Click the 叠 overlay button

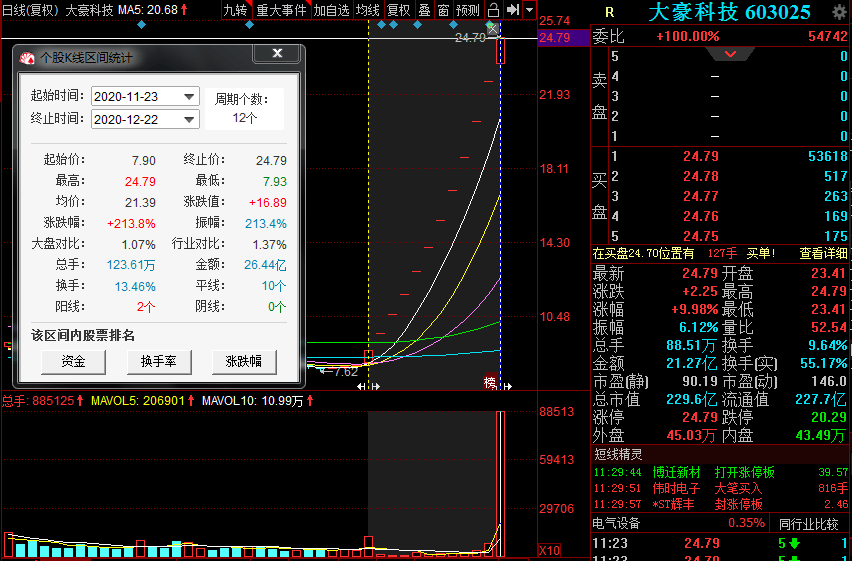424,10
